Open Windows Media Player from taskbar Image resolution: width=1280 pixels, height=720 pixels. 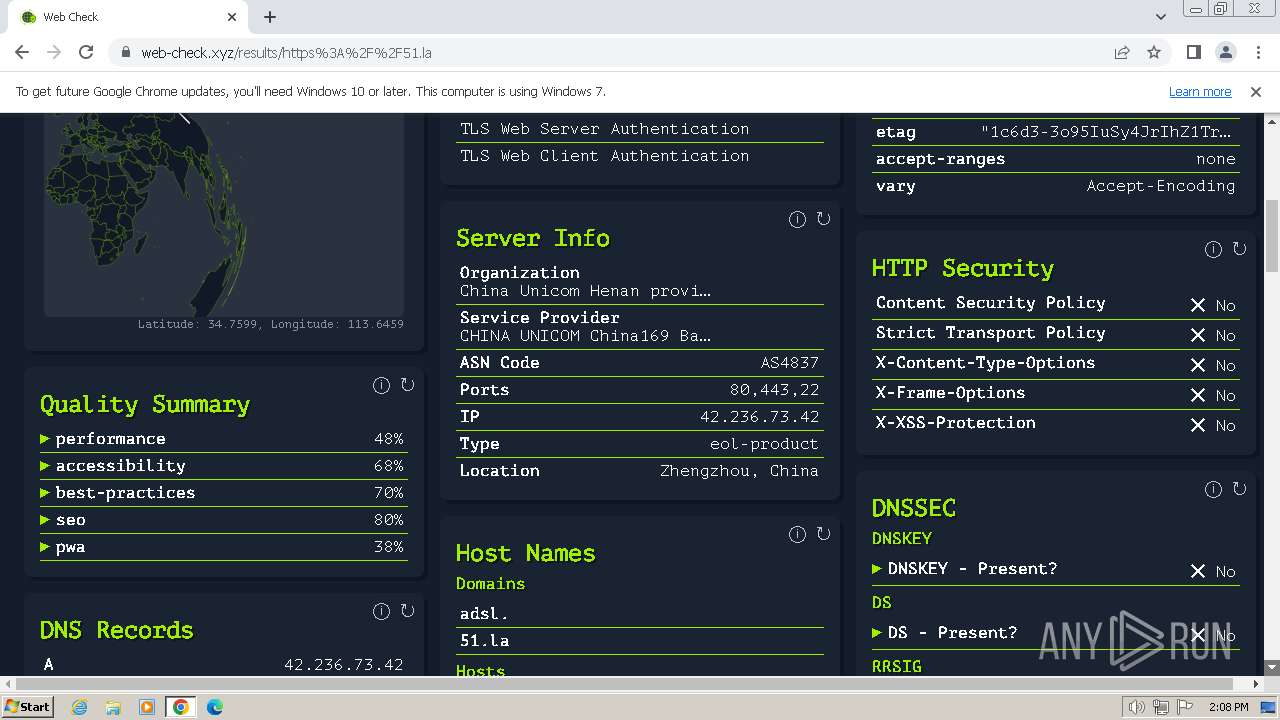tap(147, 707)
